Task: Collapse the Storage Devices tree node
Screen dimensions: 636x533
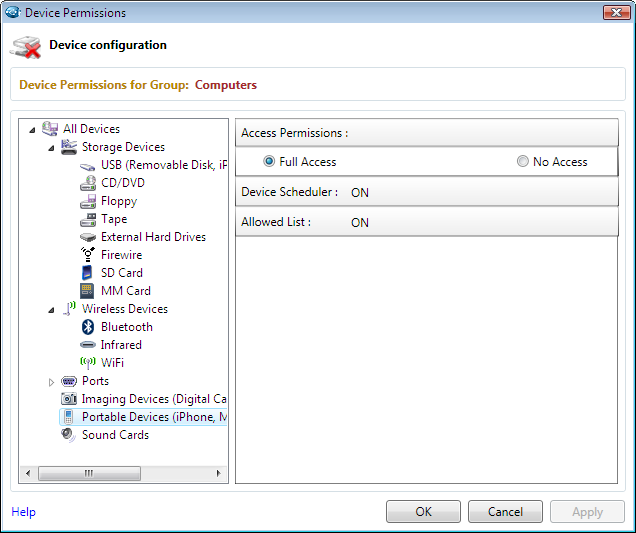Action: tap(51, 148)
